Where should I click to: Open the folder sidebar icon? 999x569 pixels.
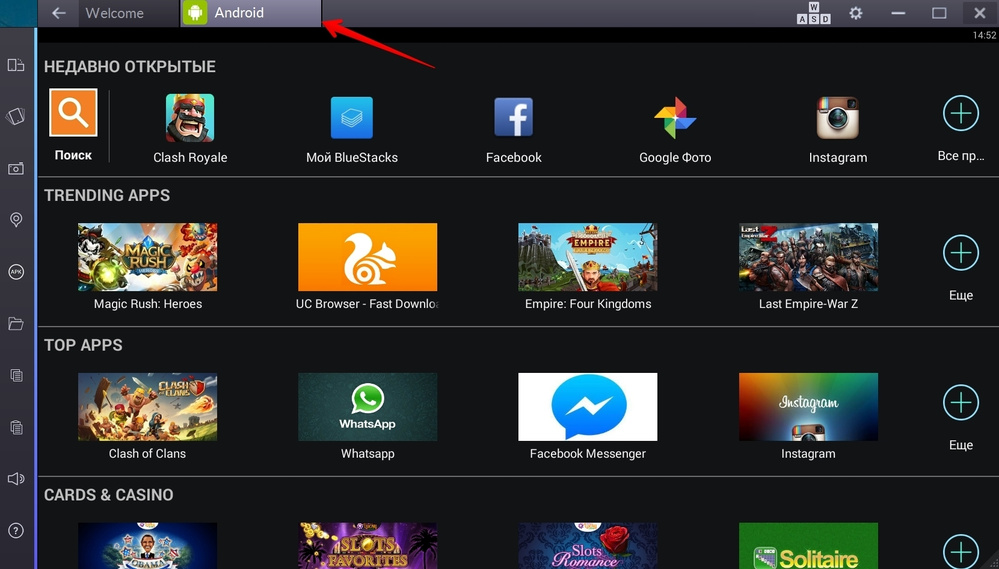[x=16, y=324]
